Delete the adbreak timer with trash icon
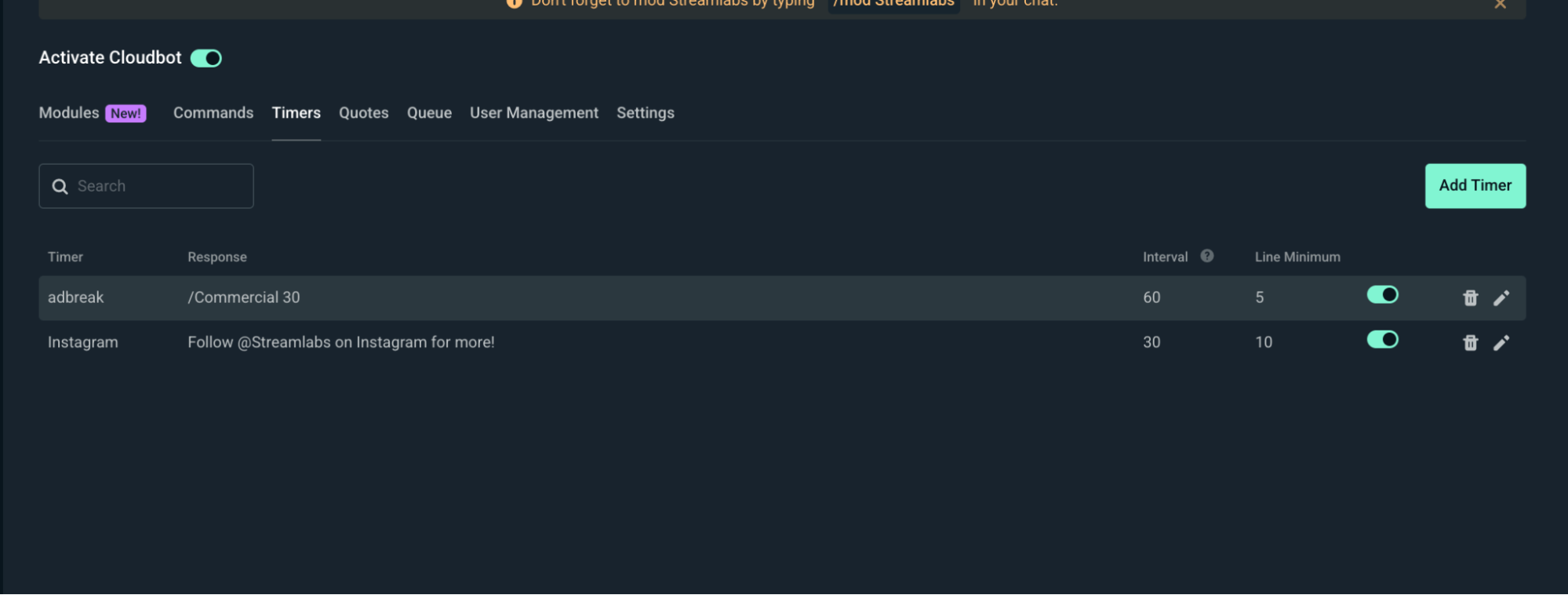The image size is (1568, 595). (x=1470, y=297)
